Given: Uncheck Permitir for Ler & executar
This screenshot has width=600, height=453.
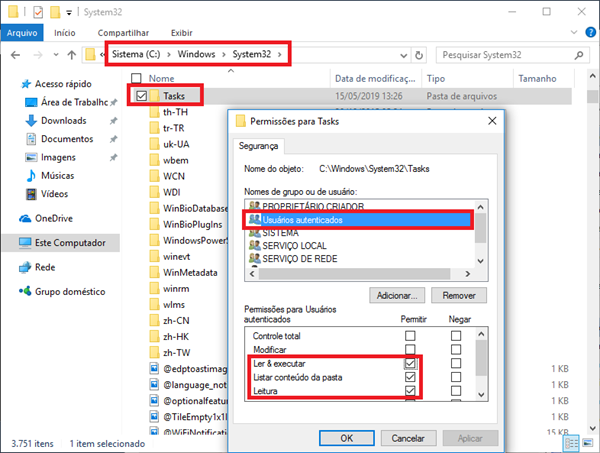Looking at the screenshot, I should 410,363.
